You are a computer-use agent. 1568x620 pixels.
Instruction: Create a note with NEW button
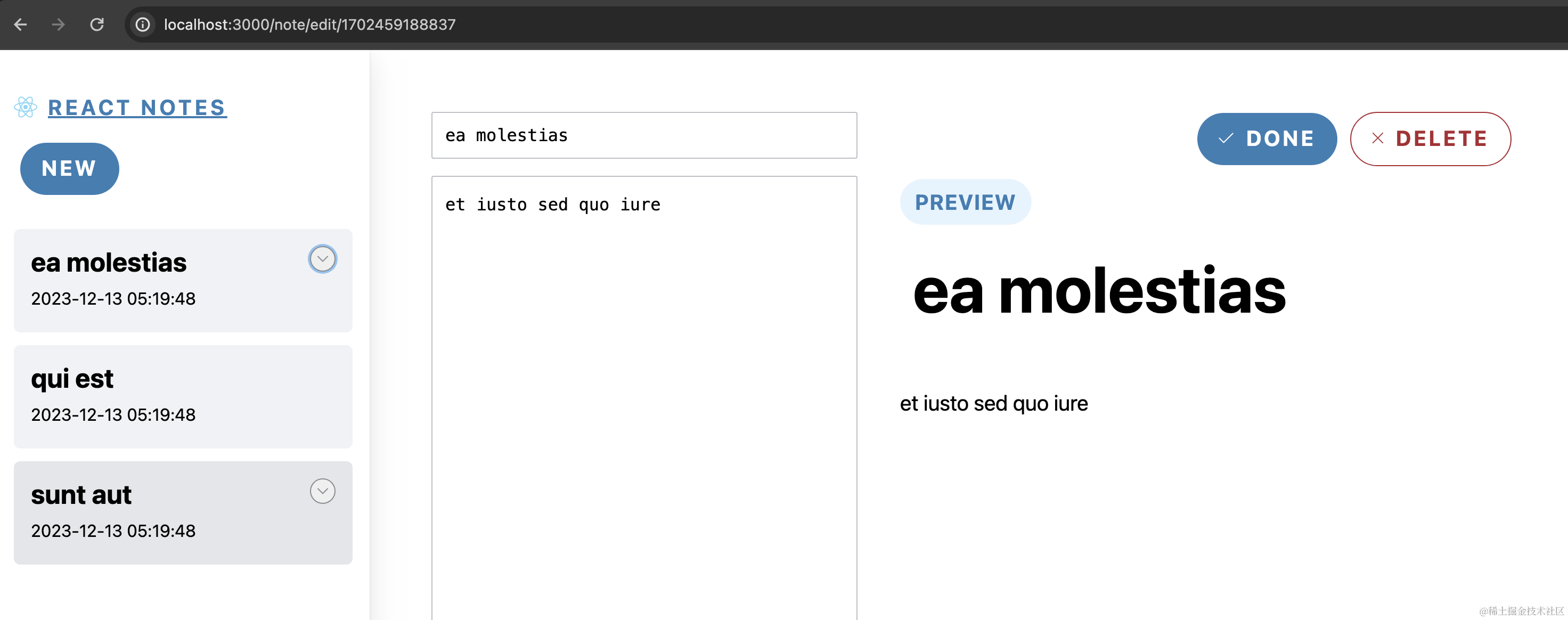69,169
